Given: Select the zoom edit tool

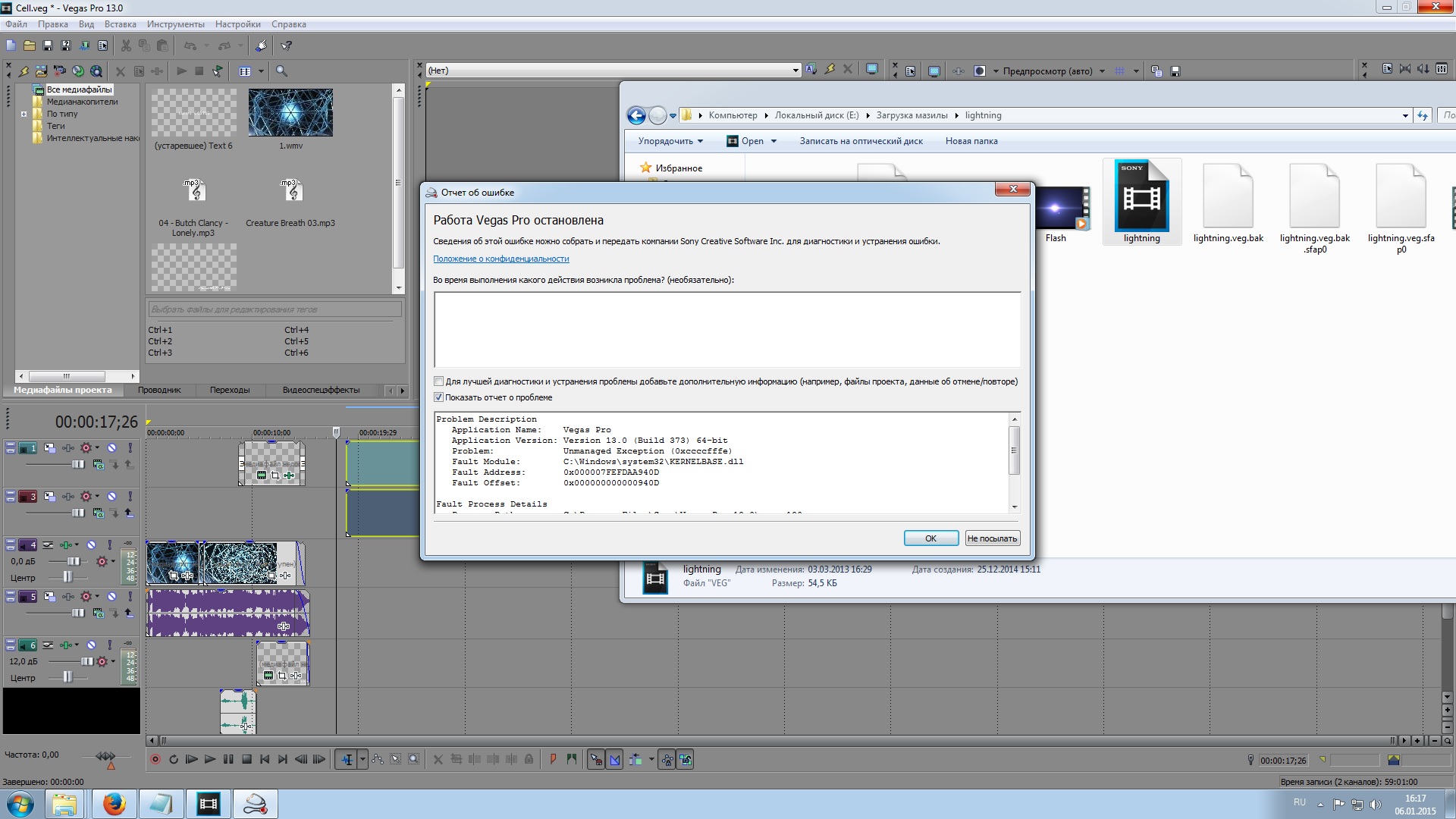Looking at the screenshot, I should tap(414, 760).
